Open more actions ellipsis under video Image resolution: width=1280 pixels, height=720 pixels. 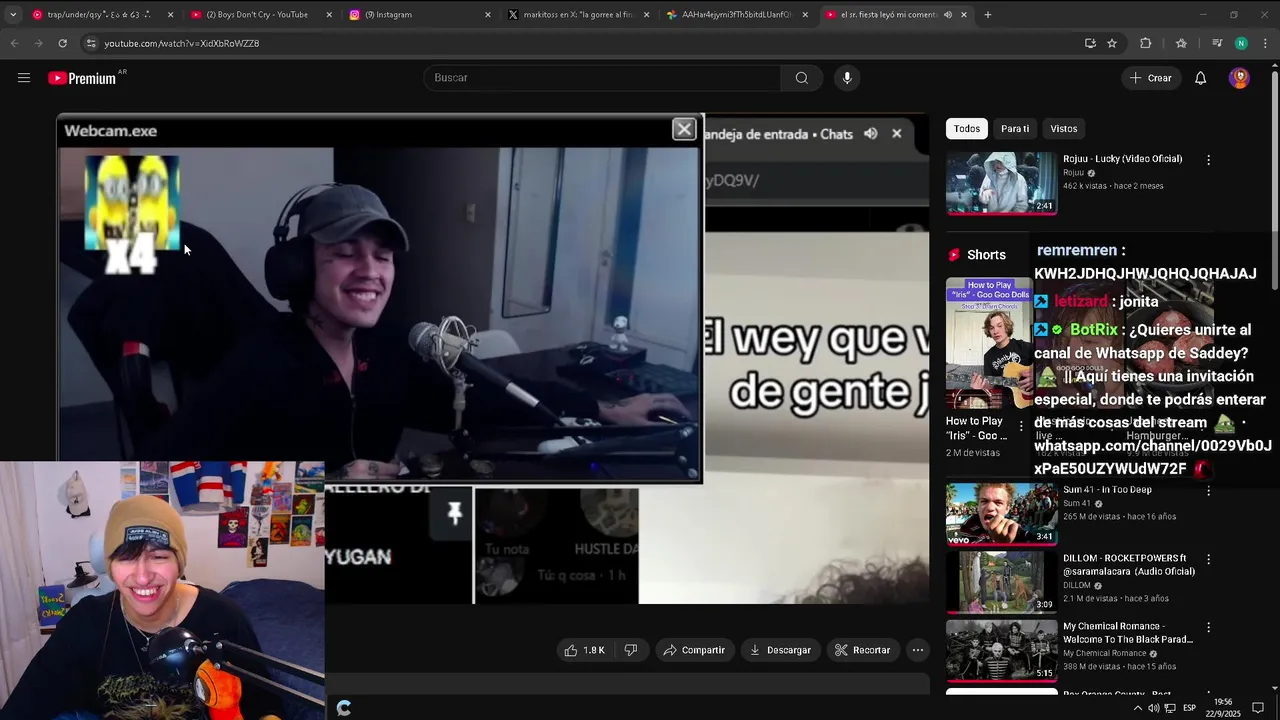pos(918,650)
